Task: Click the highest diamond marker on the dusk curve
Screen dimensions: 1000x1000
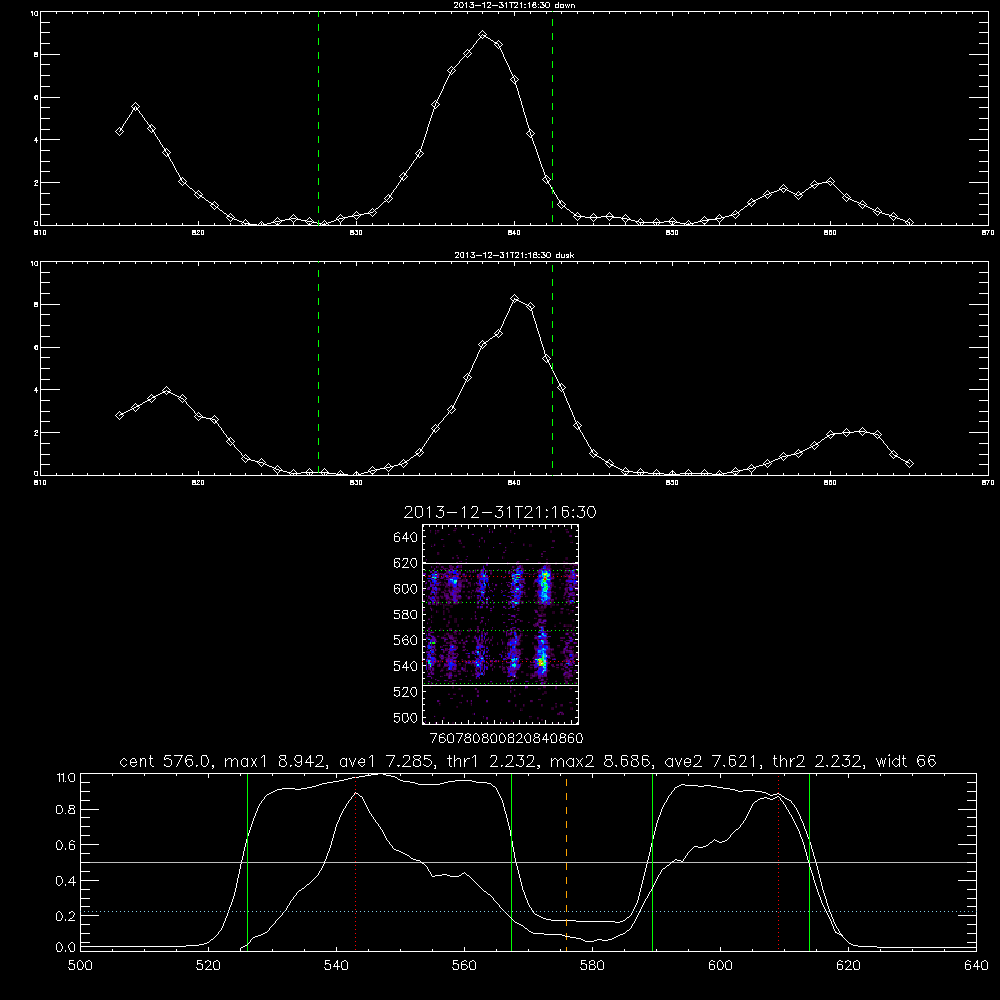Action: (x=515, y=298)
